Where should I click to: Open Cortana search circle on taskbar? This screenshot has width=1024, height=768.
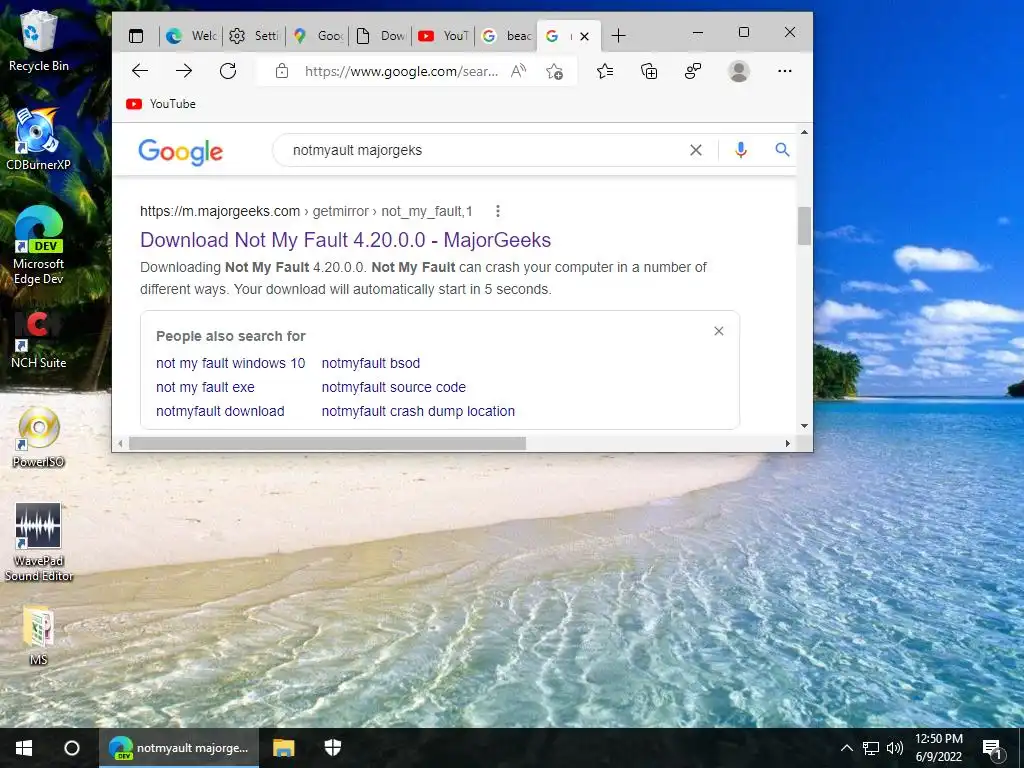click(72, 748)
